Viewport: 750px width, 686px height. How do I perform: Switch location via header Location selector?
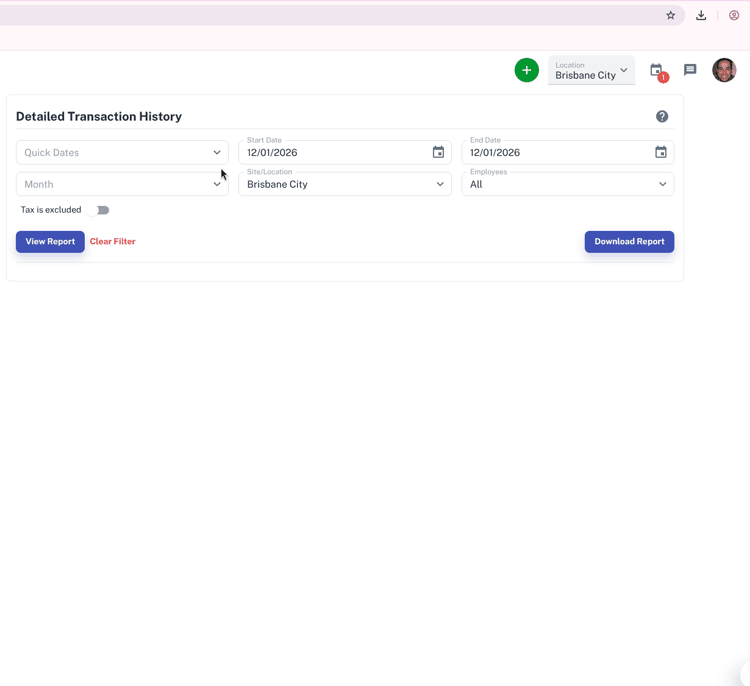(591, 71)
